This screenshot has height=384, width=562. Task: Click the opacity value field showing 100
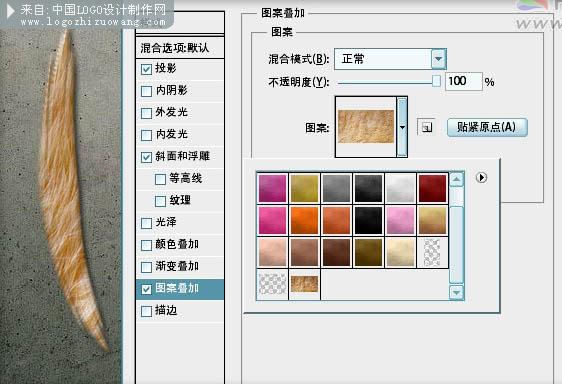463,81
